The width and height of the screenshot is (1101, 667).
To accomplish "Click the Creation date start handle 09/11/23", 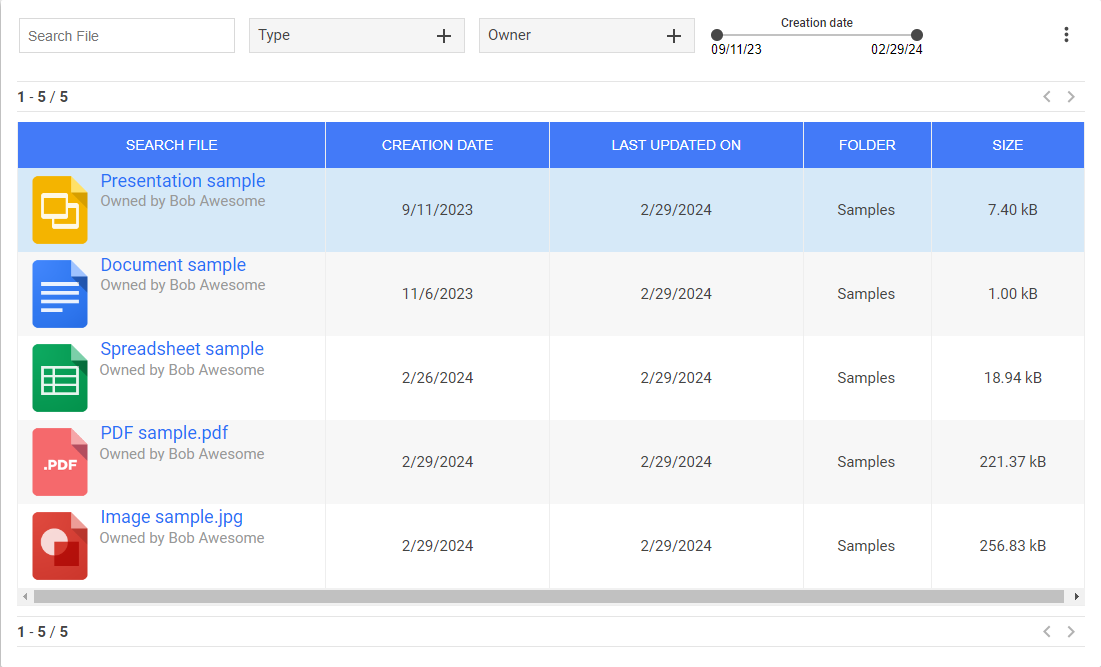I will pyautogui.click(x=717, y=34).
